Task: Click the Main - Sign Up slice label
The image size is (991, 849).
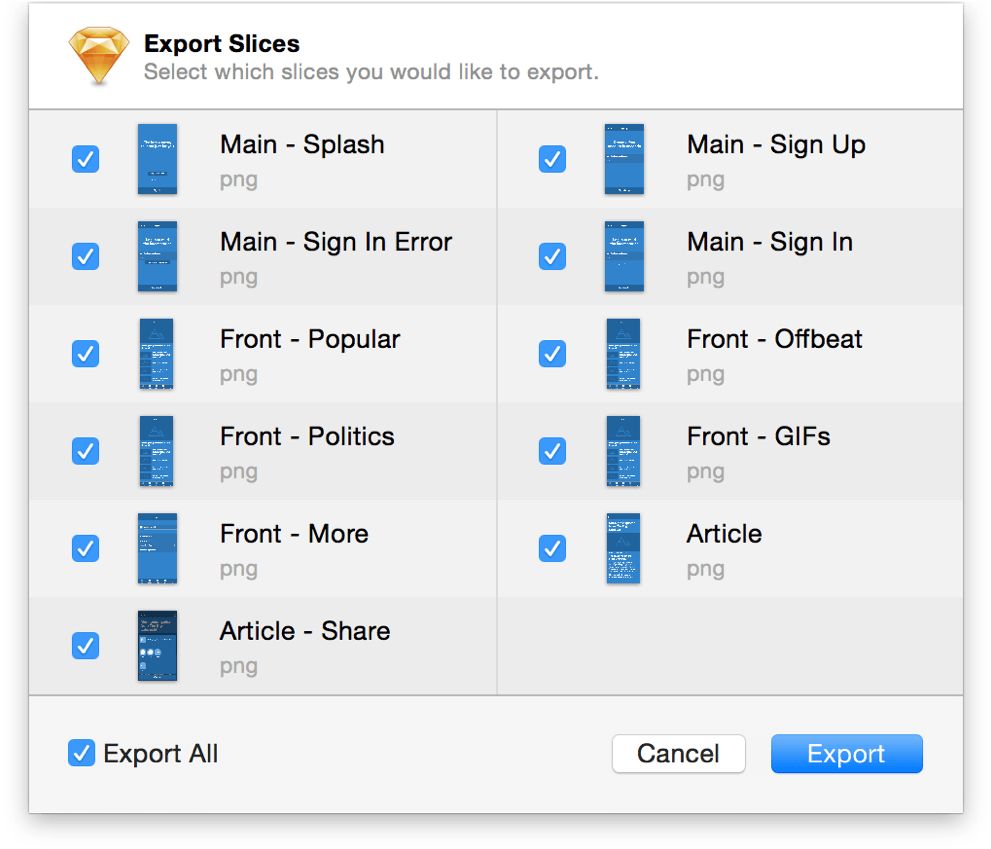Action: pos(776,145)
